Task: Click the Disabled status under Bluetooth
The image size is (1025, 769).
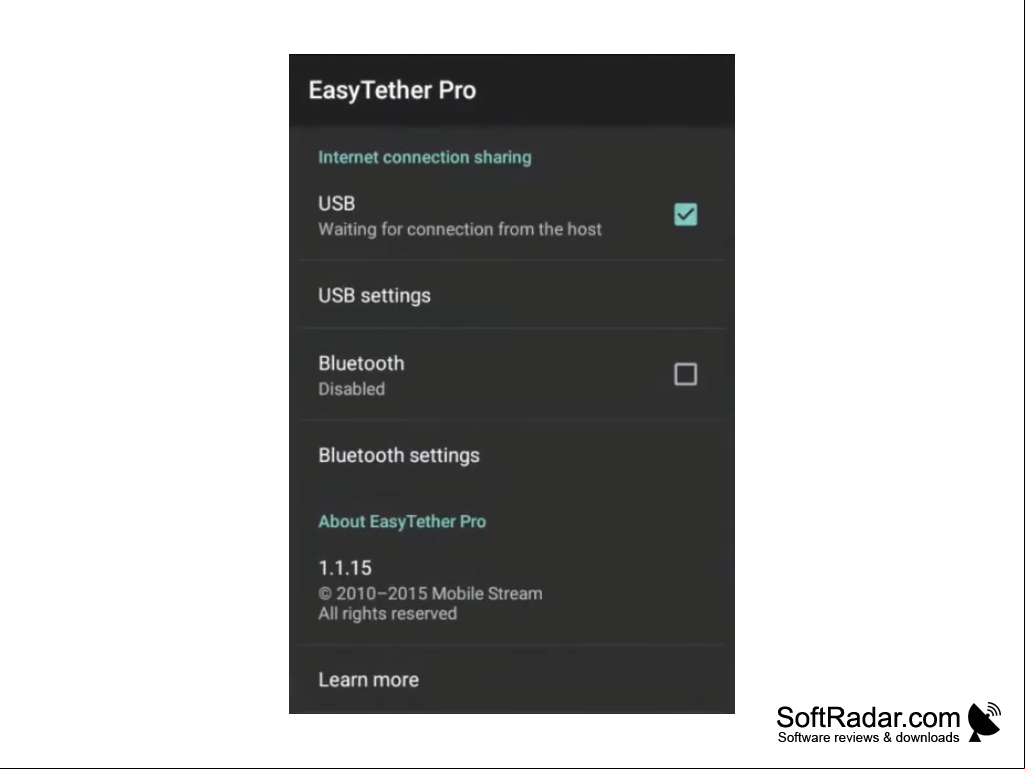Action: point(352,389)
